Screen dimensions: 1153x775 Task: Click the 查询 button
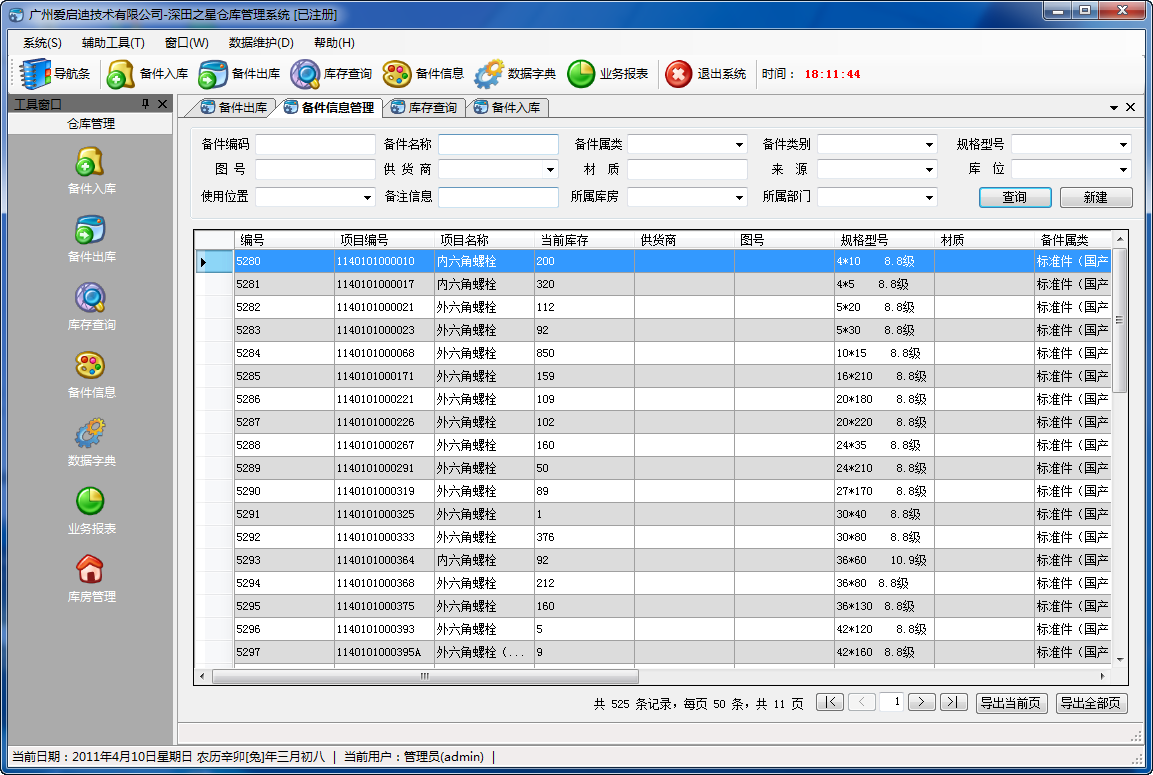coord(1015,197)
